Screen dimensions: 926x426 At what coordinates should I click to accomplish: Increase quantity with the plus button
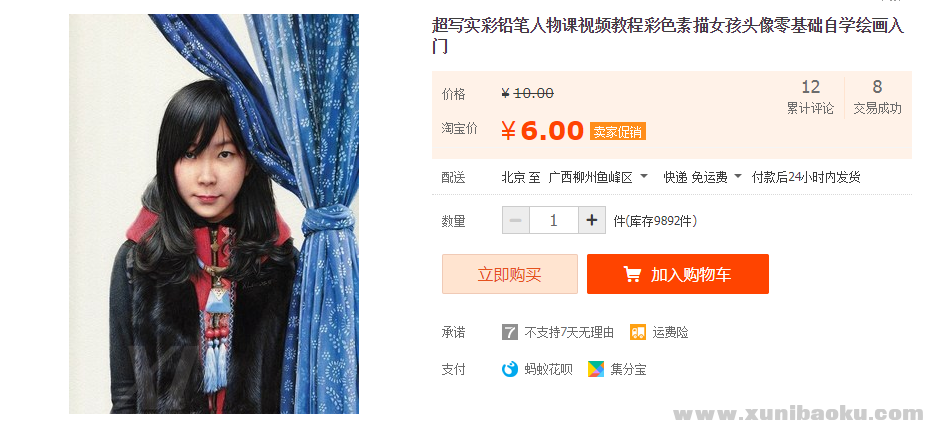click(x=592, y=220)
